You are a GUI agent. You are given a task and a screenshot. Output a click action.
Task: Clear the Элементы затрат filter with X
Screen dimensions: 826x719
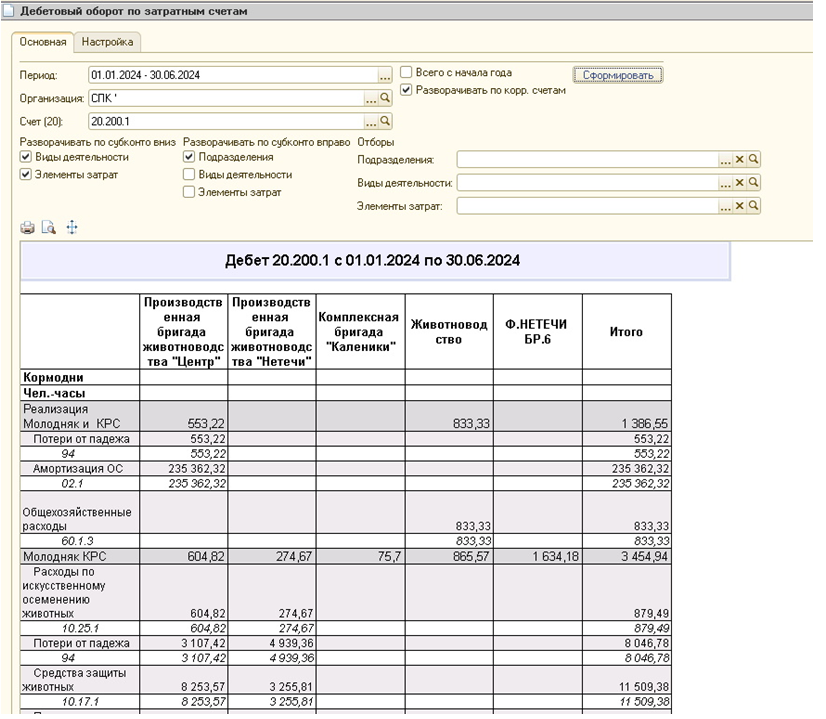click(x=740, y=205)
